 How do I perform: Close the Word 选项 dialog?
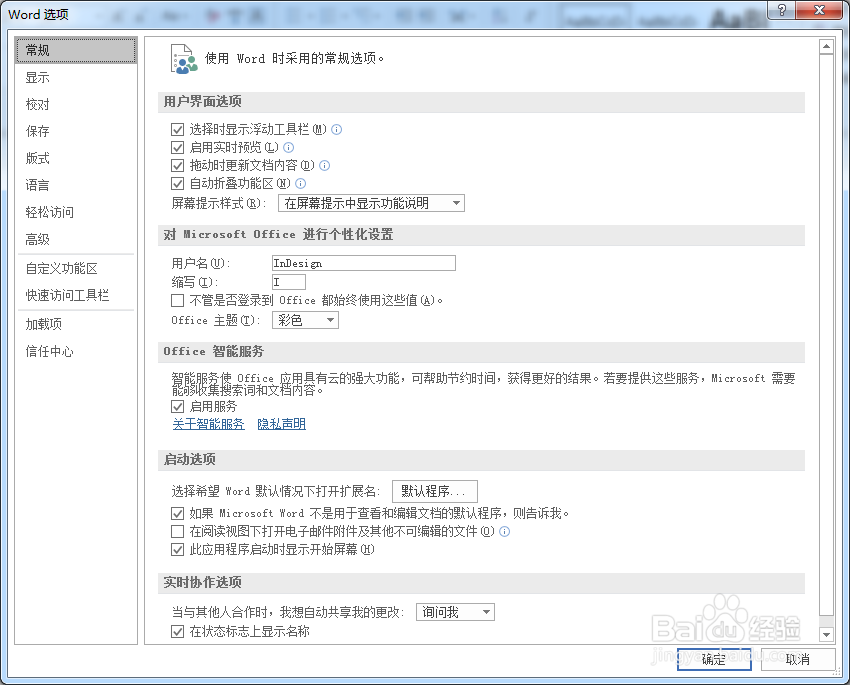(820, 10)
